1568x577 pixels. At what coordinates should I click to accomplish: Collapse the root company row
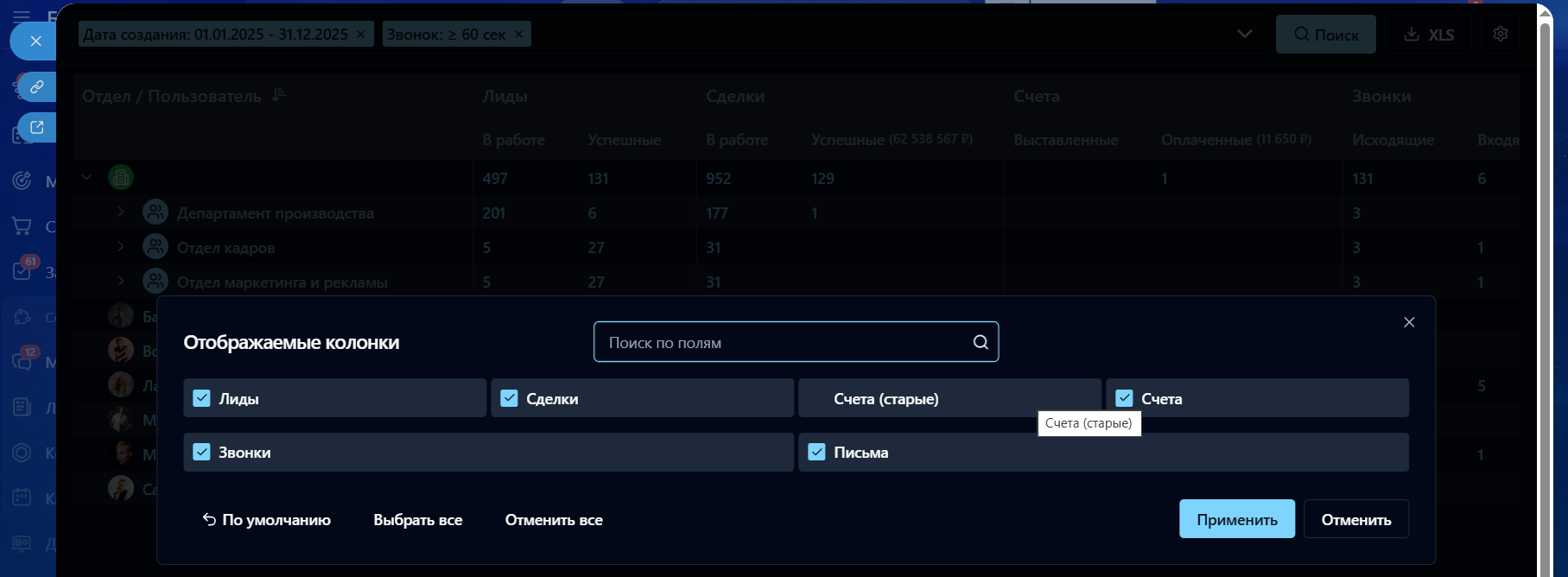click(x=86, y=178)
